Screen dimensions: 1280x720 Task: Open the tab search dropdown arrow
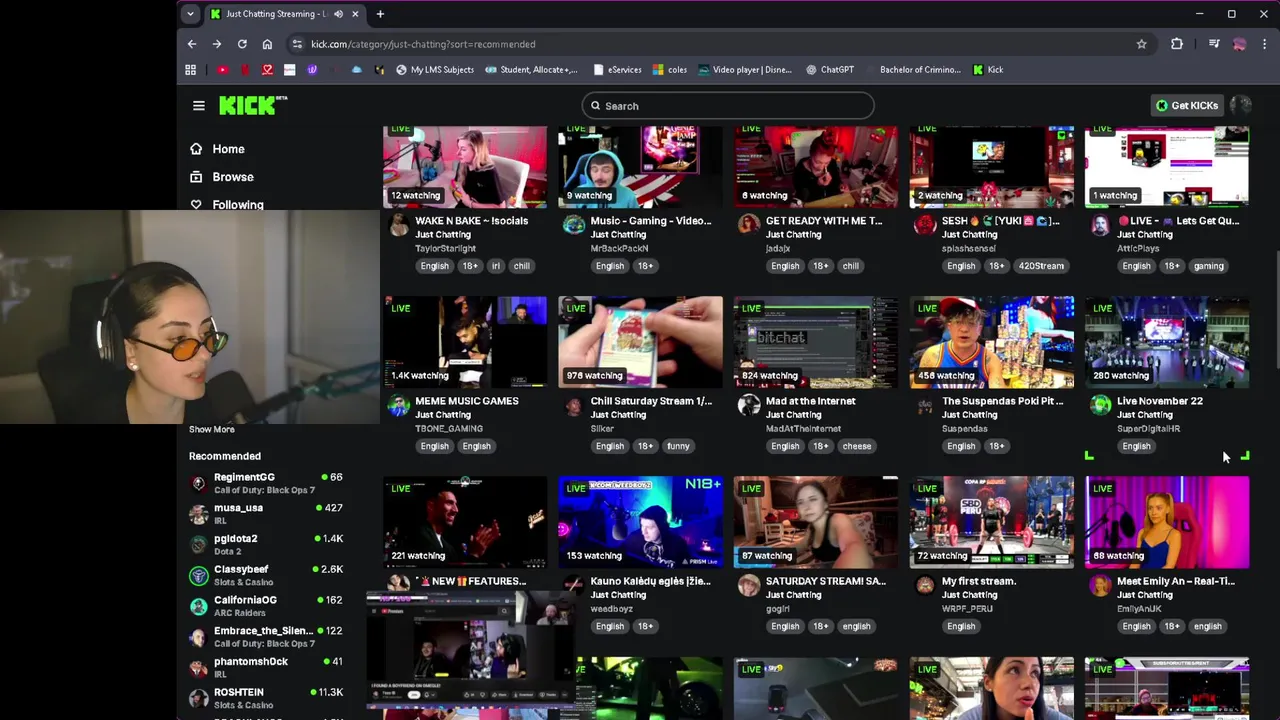(190, 14)
